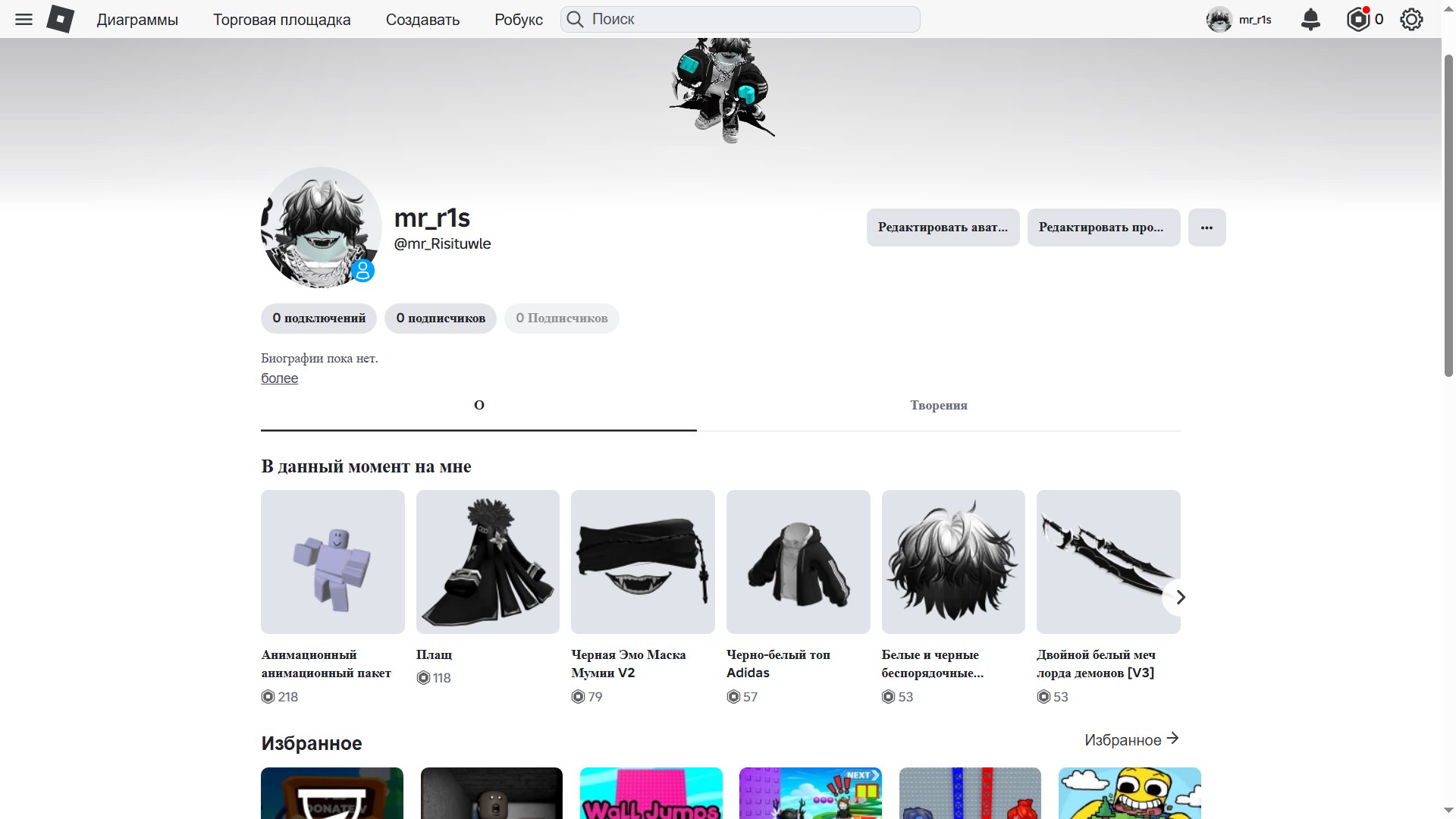Click Редактировать аватар button
This screenshot has height=819, width=1456.
point(943,227)
